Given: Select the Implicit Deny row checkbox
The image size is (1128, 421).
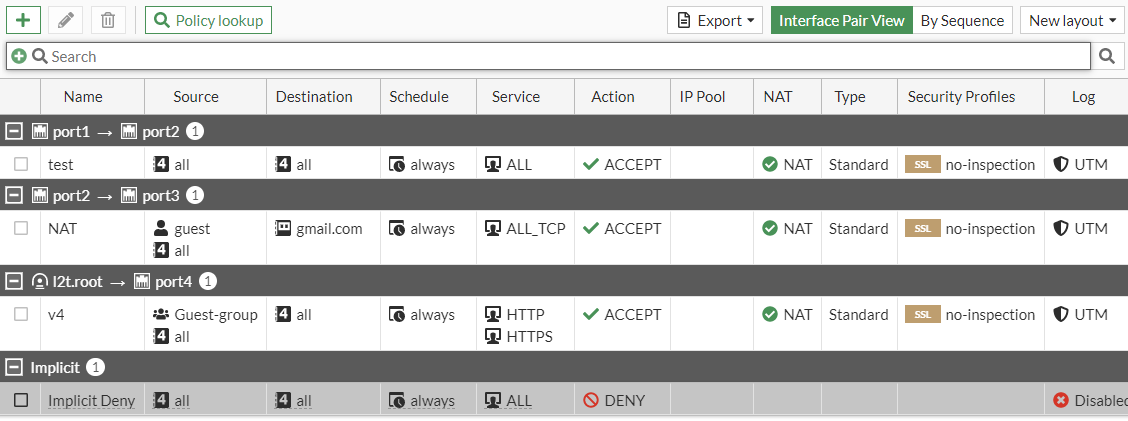Looking at the screenshot, I should coord(21,400).
